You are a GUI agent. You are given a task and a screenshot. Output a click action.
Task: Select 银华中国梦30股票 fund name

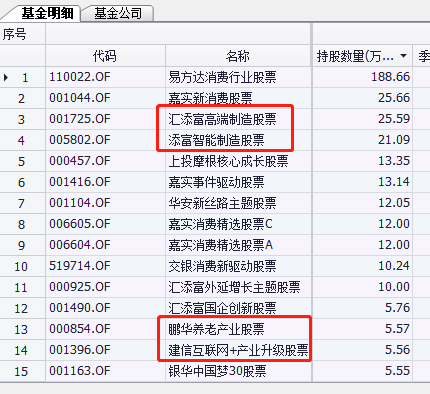coord(217,371)
